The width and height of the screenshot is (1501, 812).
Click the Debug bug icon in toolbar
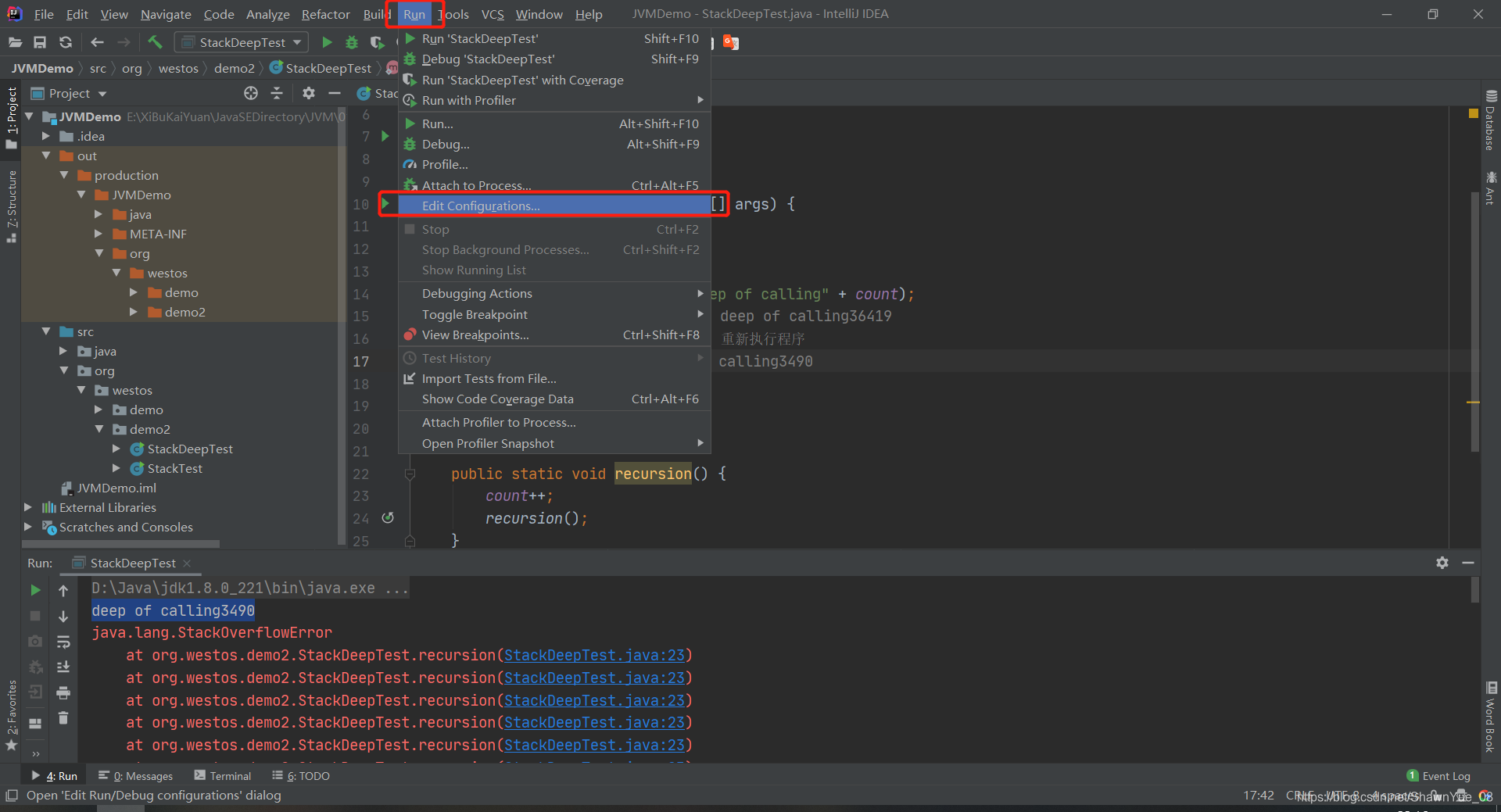pos(352,42)
